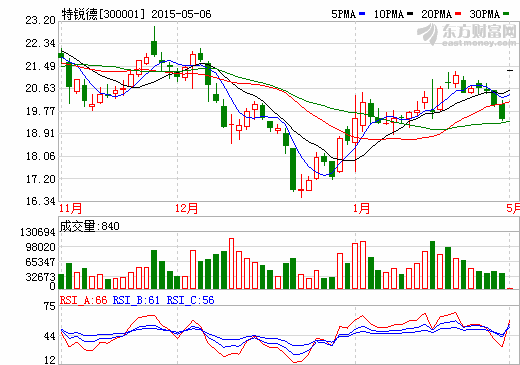This screenshot has width=520, height=365.
Task: Click the 65347 volume axis label
Action: (40, 262)
